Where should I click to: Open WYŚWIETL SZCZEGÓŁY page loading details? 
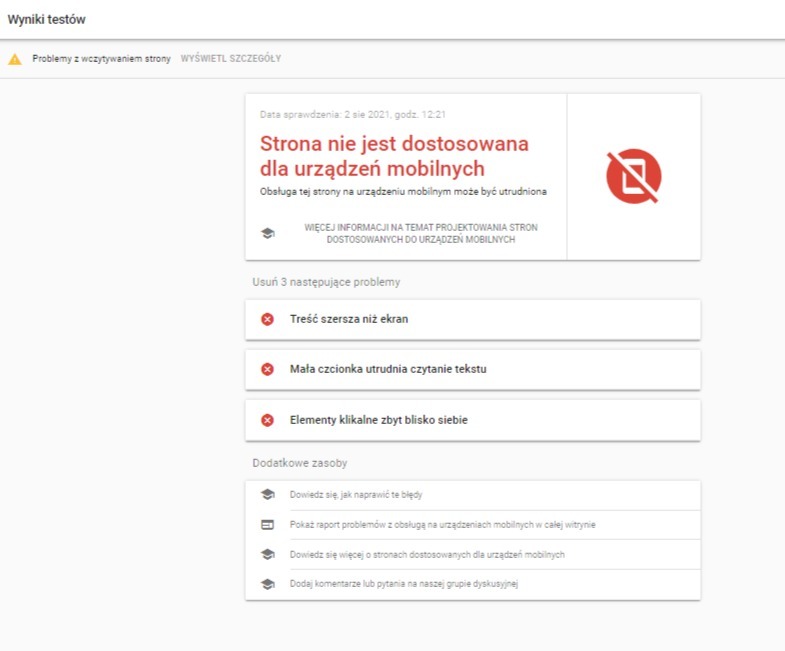point(231,59)
